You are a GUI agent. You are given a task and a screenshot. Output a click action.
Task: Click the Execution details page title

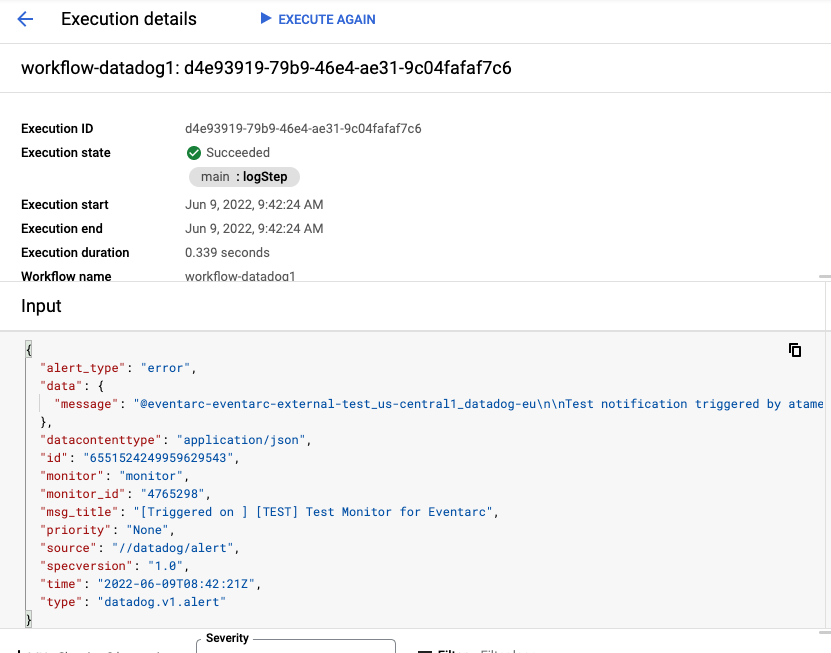coord(129,19)
